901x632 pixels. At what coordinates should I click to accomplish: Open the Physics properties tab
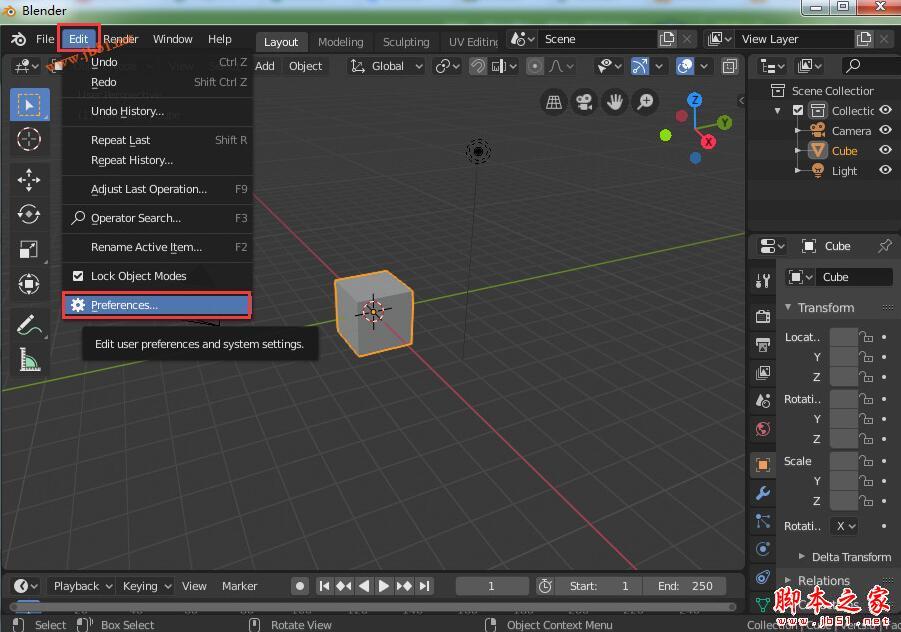point(763,549)
